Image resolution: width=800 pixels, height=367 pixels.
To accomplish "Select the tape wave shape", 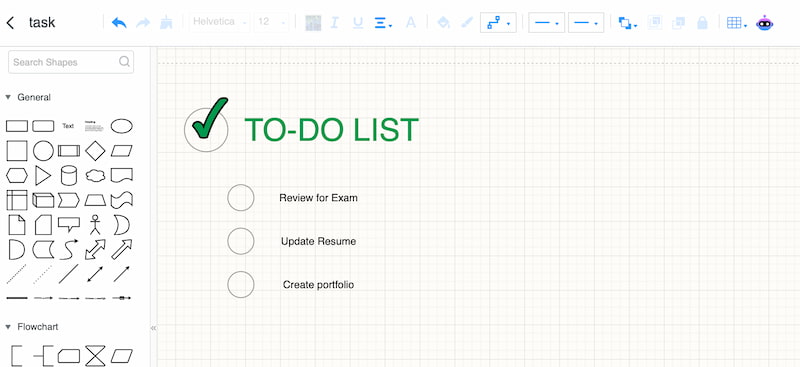I will (x=121, y=200).
